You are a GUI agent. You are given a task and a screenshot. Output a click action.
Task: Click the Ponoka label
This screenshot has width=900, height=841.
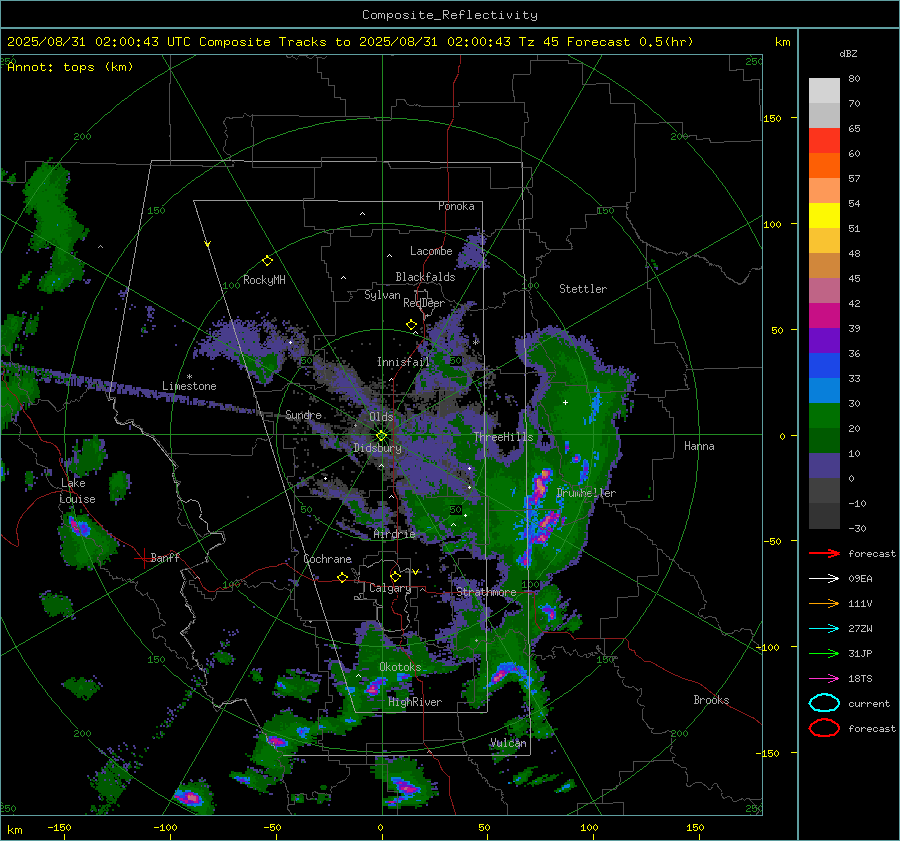click(x=456, y=206)
